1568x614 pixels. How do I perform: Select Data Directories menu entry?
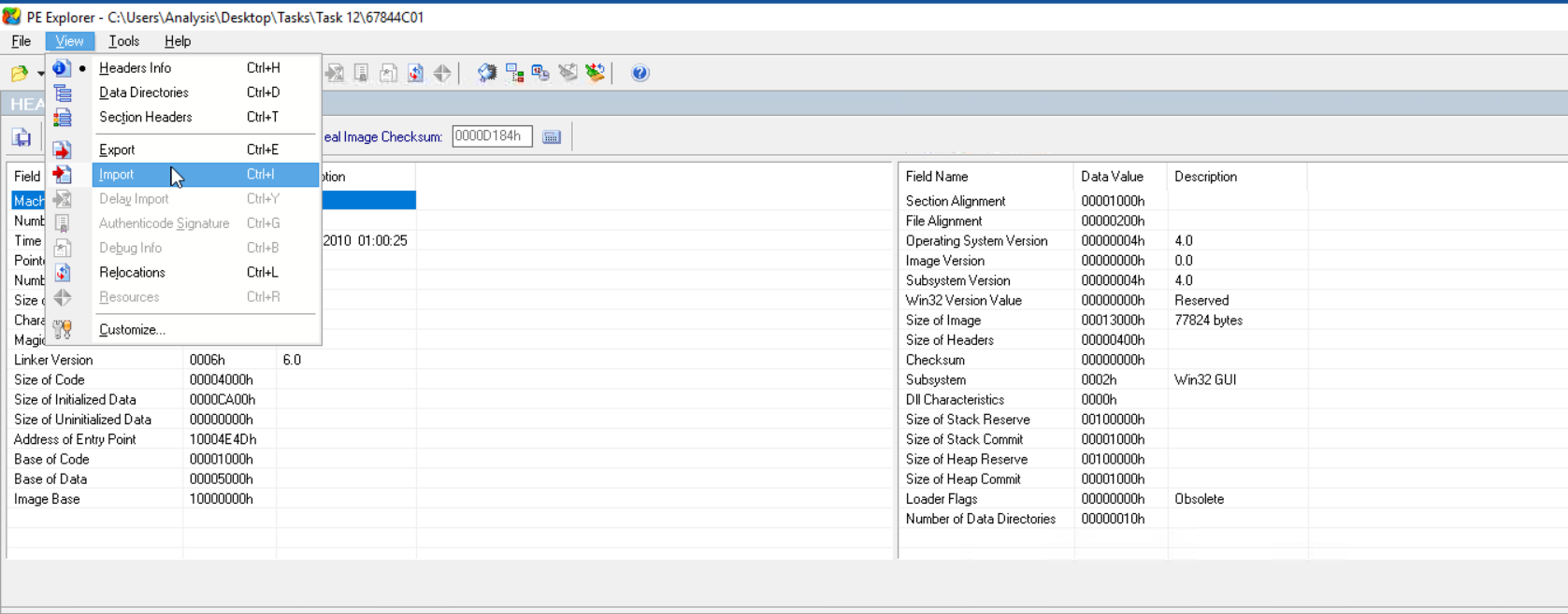(143, 93)
